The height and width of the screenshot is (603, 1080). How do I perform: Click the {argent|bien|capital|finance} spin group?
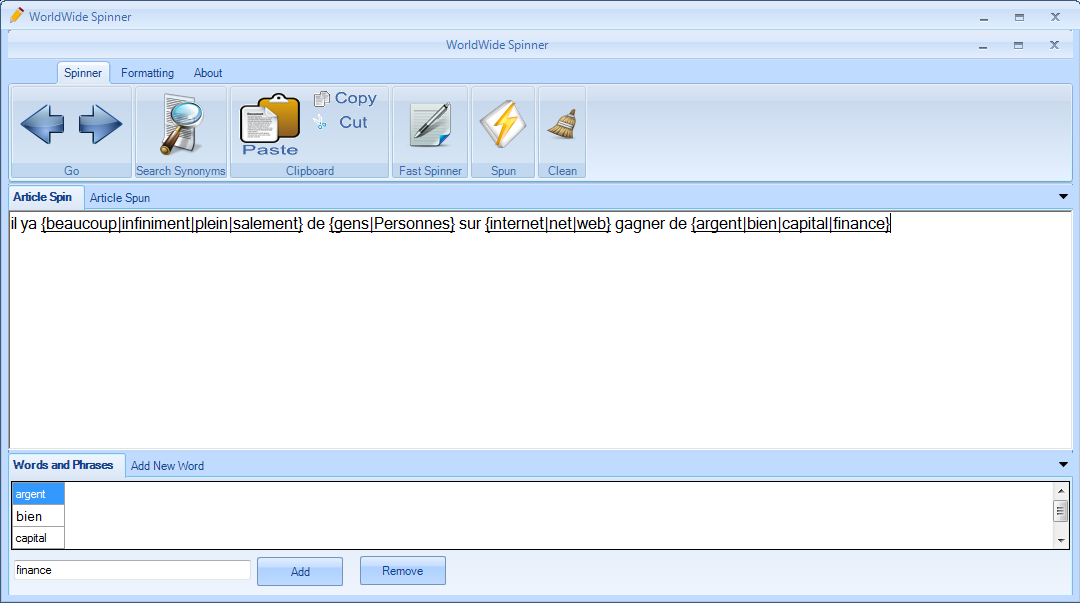point(791,223)
